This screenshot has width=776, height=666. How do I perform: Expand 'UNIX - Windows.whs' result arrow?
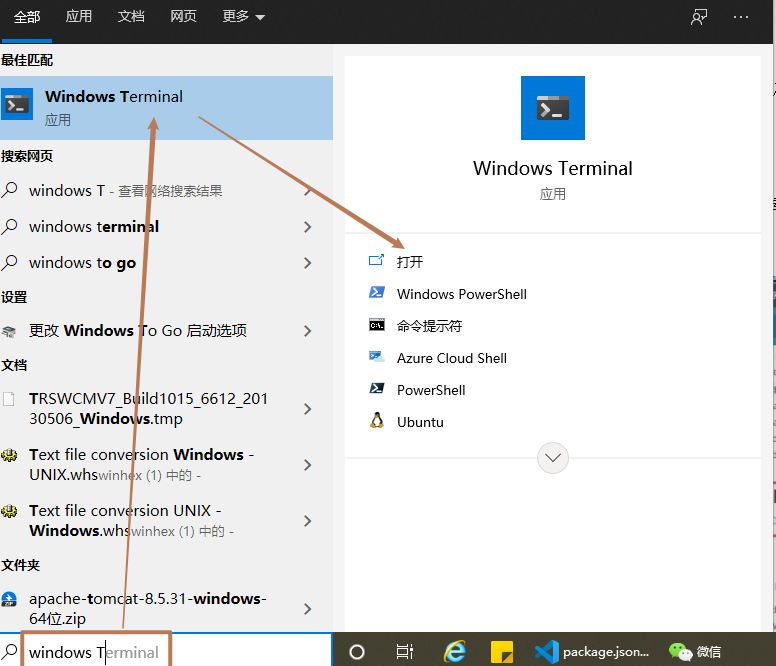pyautogui.click(x=308, y=521)
